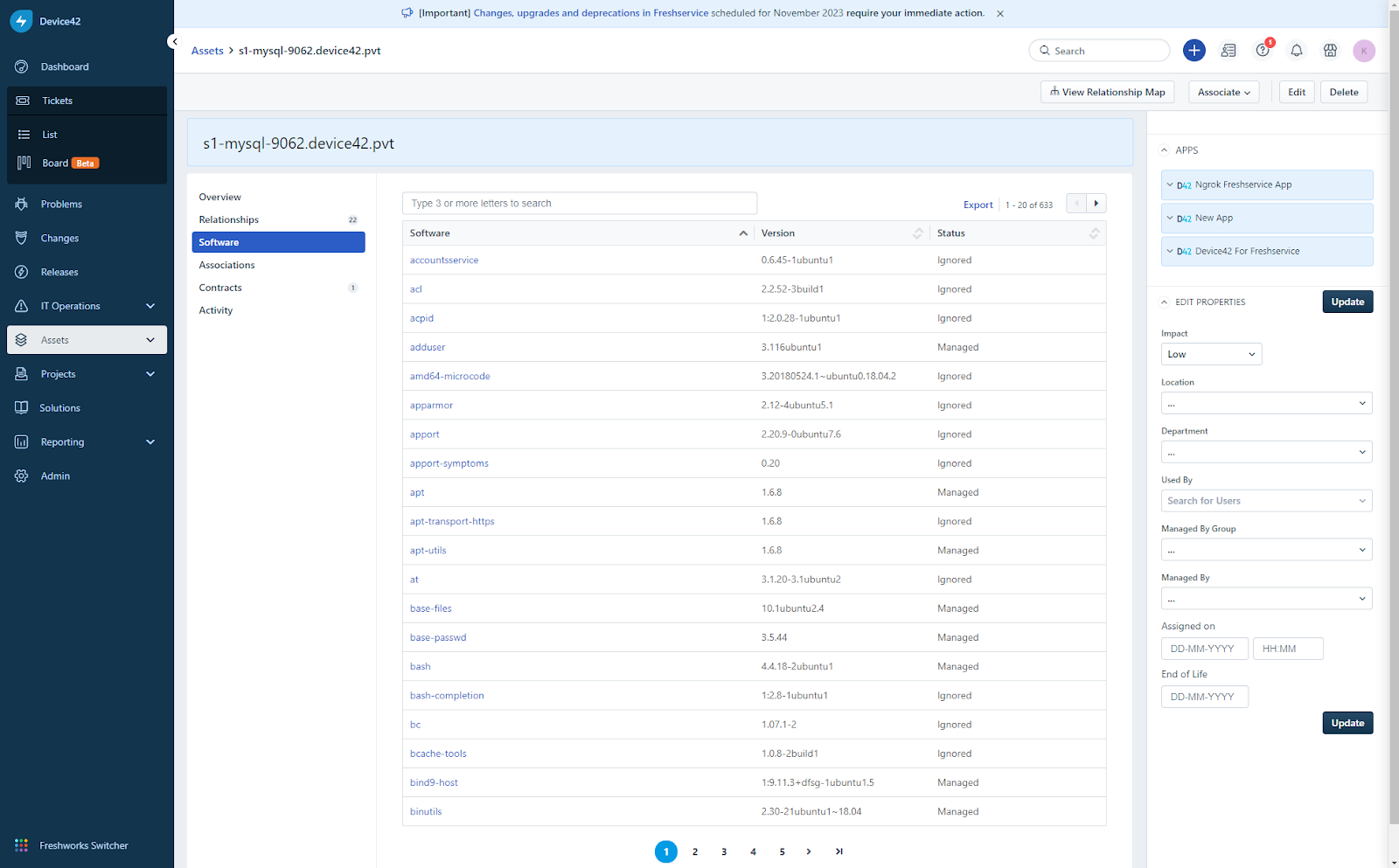Click the Export link
1399x868 pixels.
tap(978, 205)
